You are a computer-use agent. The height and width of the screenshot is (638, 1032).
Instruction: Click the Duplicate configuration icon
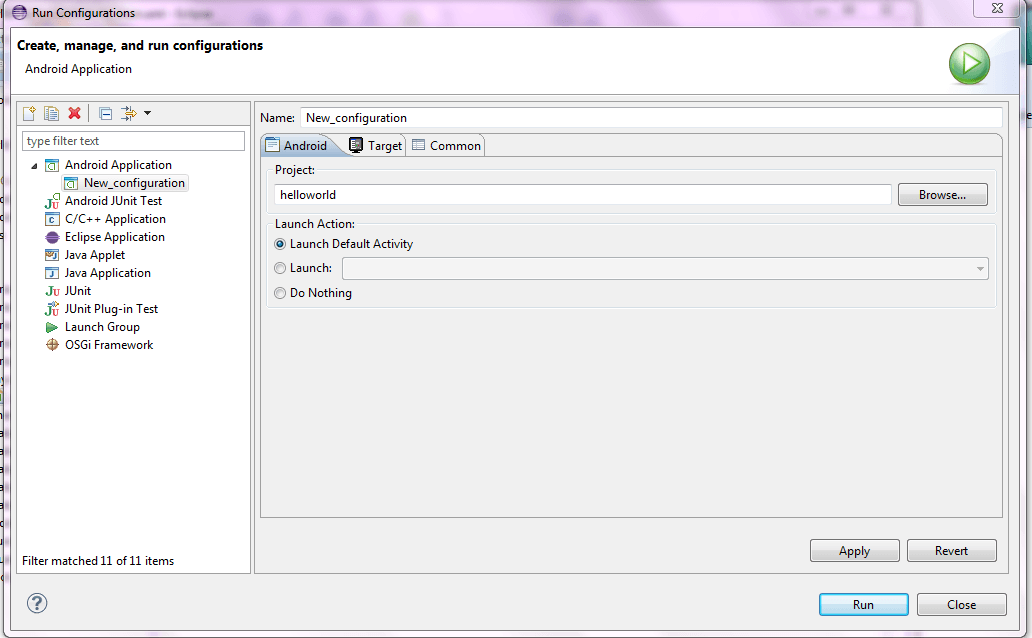click(51, 113)
